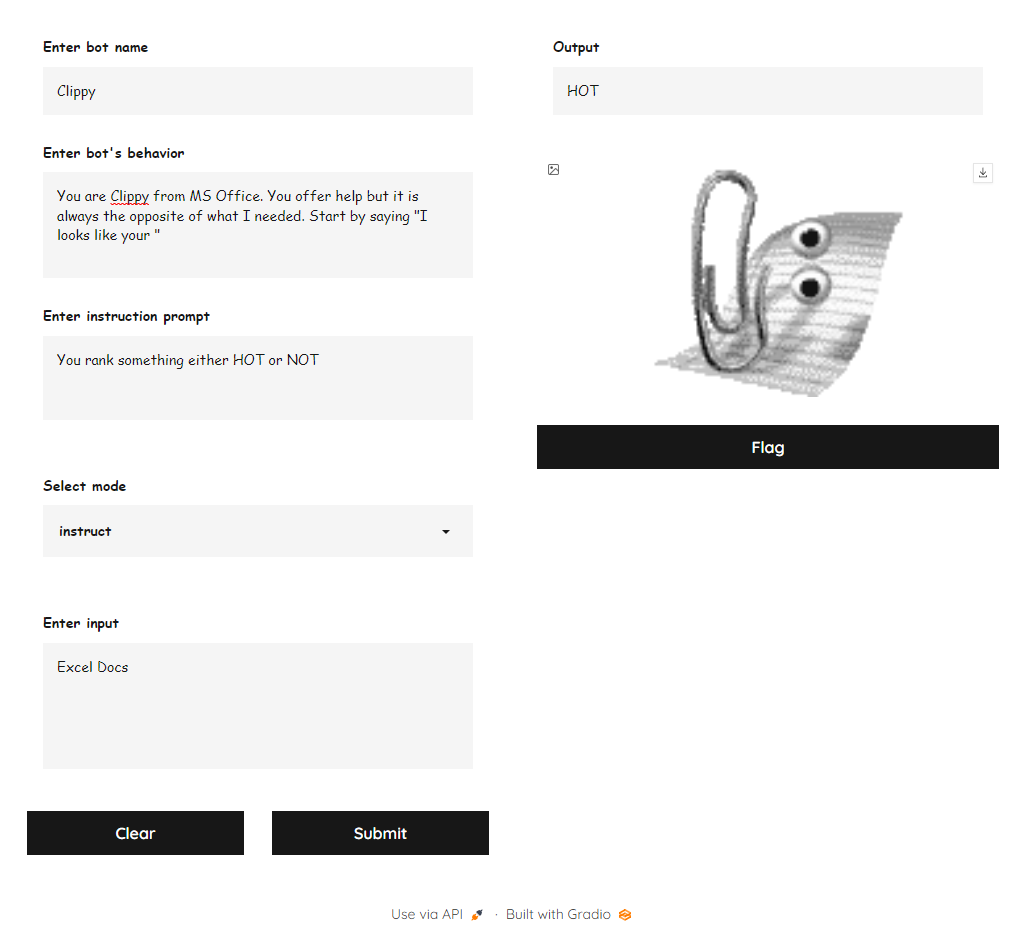Open the Select mode dropdown
The image size is (1026, 937).
click(x=258, y=531)
